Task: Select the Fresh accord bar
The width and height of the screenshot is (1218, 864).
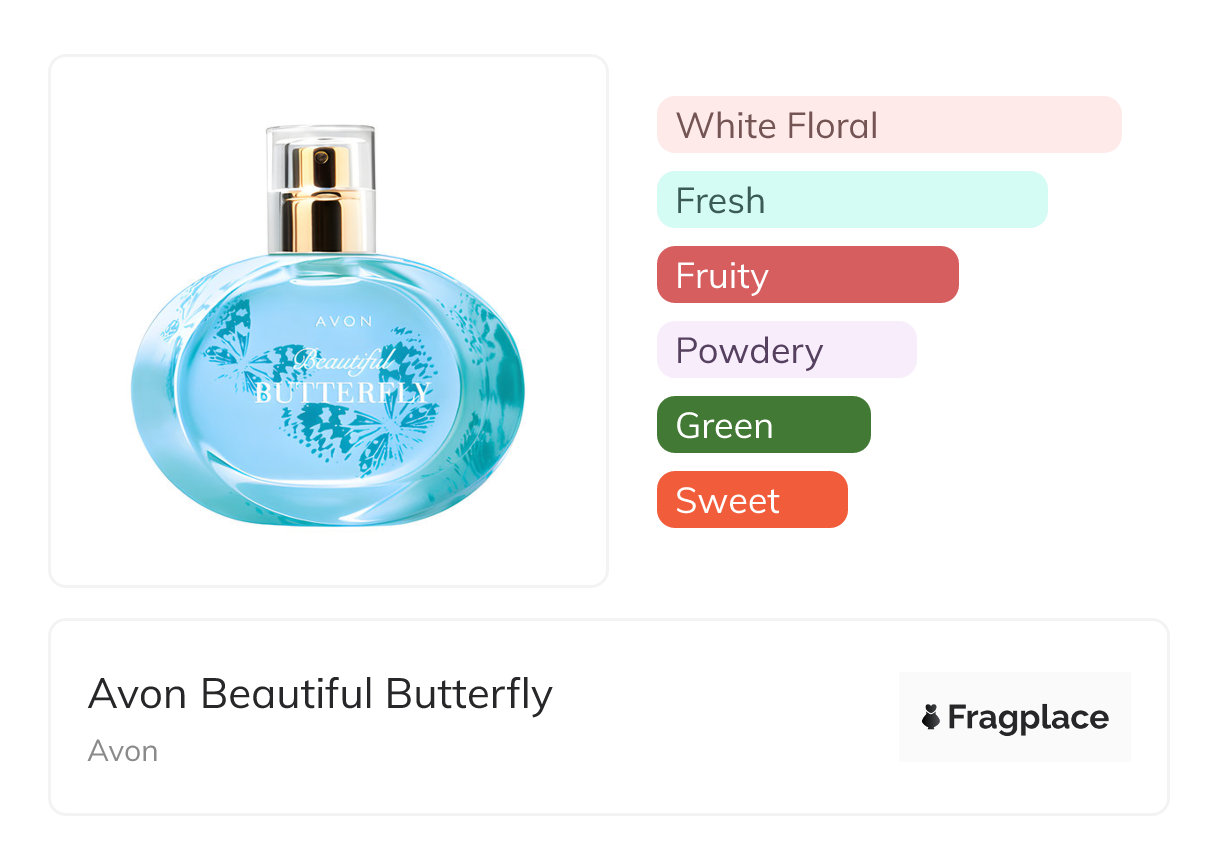Action: point(851,200)
